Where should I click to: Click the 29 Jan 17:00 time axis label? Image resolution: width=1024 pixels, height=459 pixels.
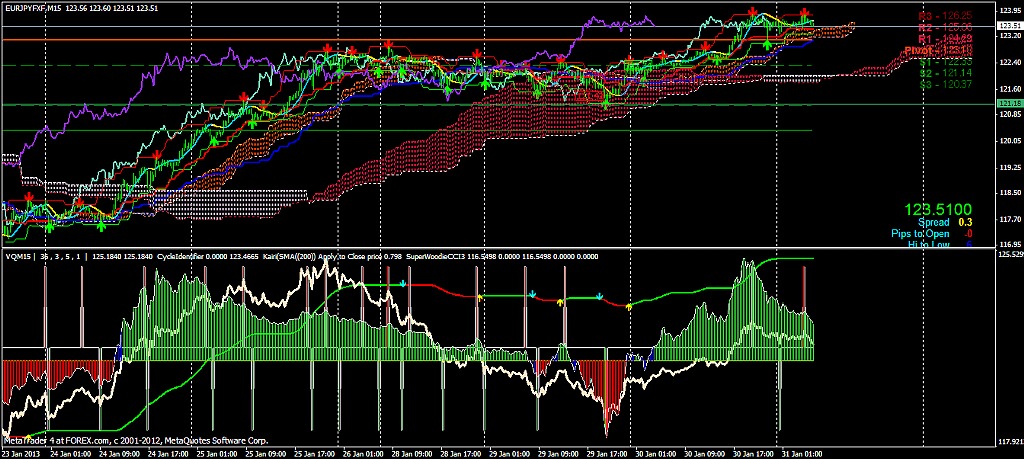coord(610,453)
